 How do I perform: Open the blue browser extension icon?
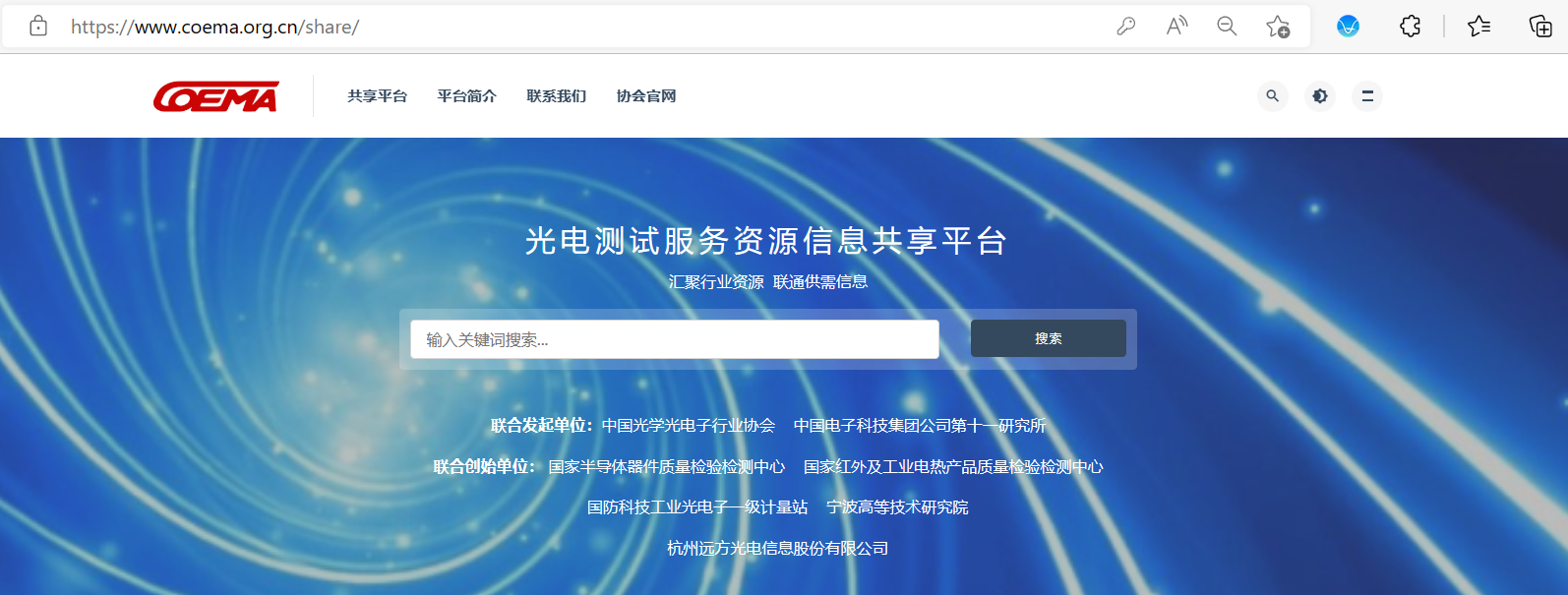pyautogui.click(x=1348, y=27)
